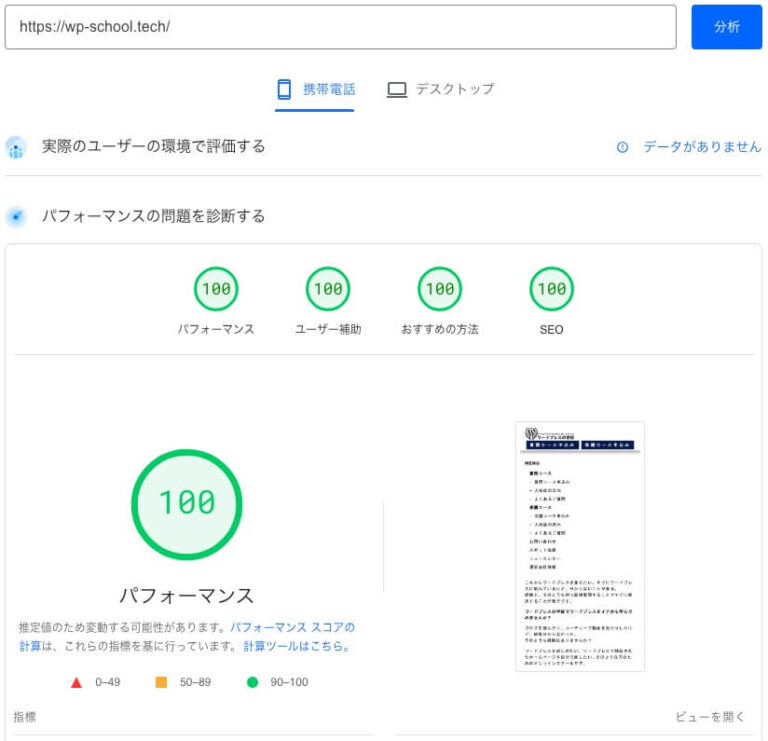
Task: Click the red triangle 0–49 legend icon
Action: [x=76, y=682]
